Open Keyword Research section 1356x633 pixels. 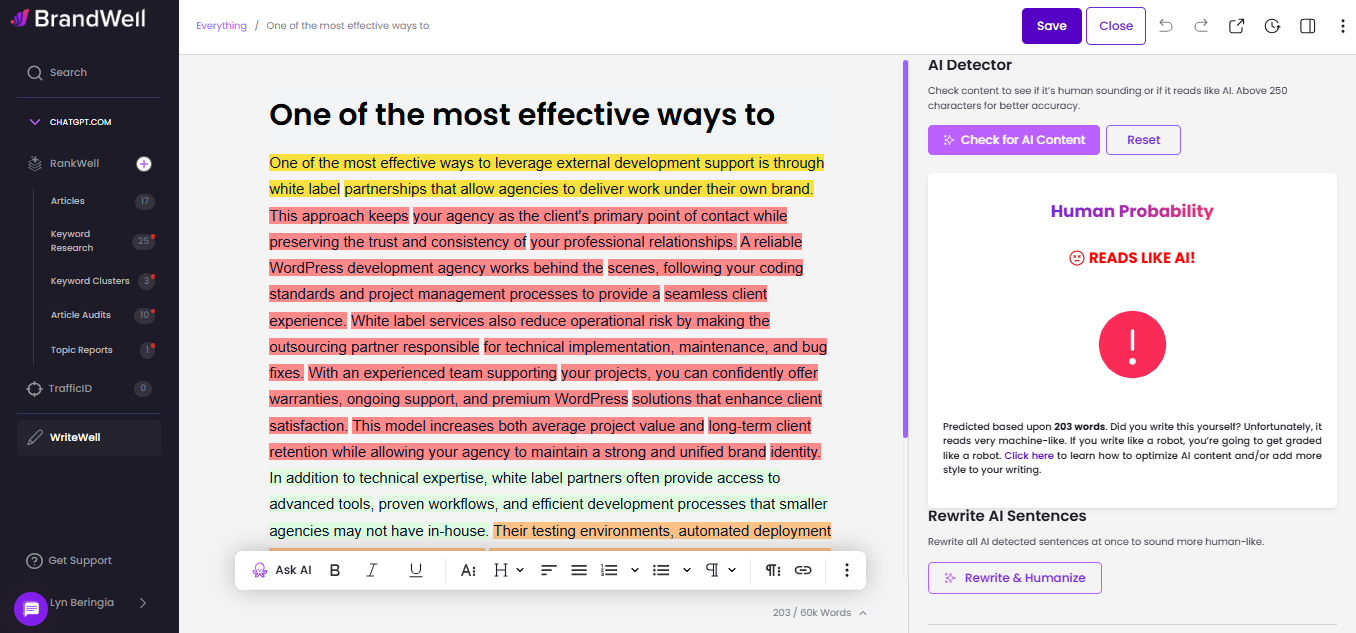pyautogui.click(x=72, y=241)
